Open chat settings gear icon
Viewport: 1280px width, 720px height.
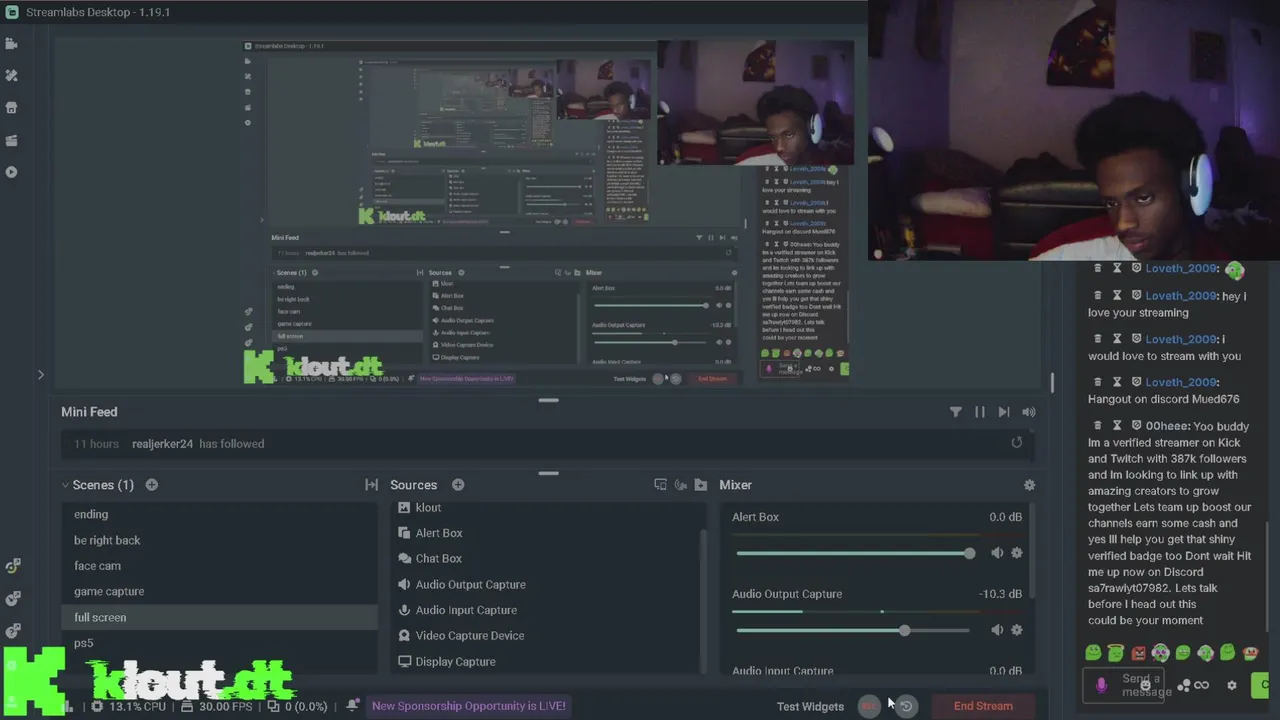(x=1232, y=686)
